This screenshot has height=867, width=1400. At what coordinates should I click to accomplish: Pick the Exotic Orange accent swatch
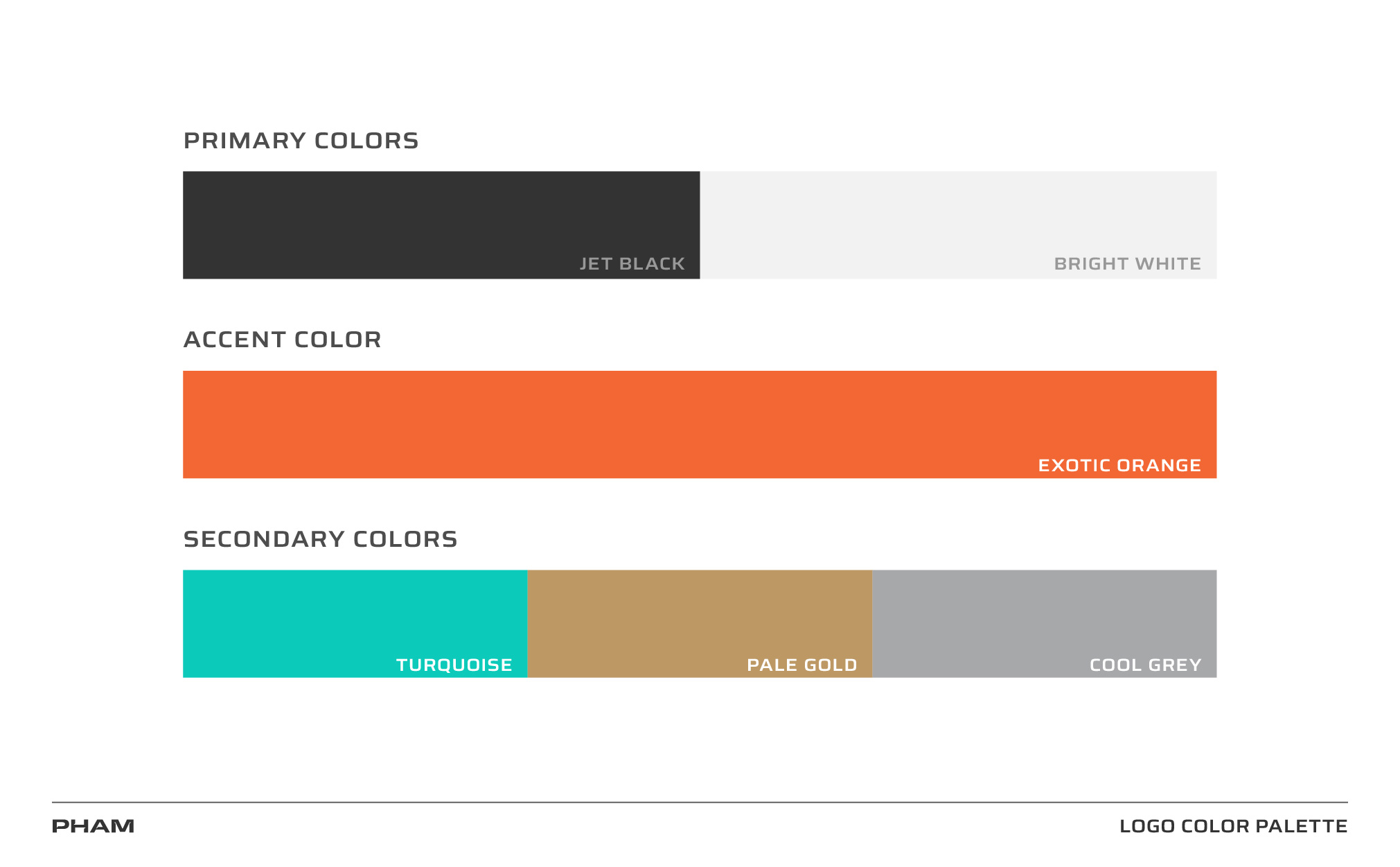point(700,424)
